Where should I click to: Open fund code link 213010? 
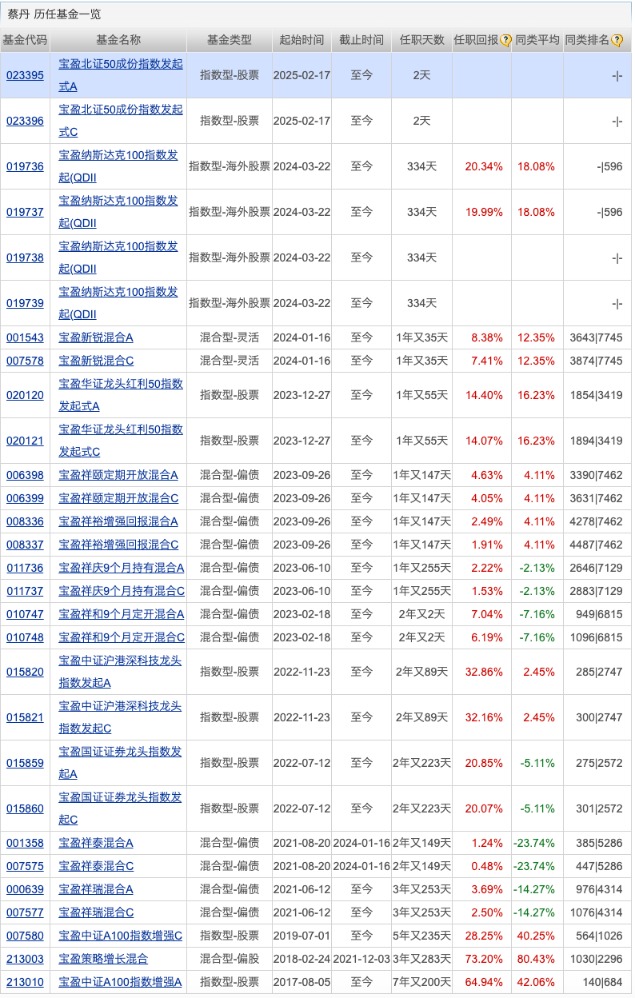pos(25,982)
